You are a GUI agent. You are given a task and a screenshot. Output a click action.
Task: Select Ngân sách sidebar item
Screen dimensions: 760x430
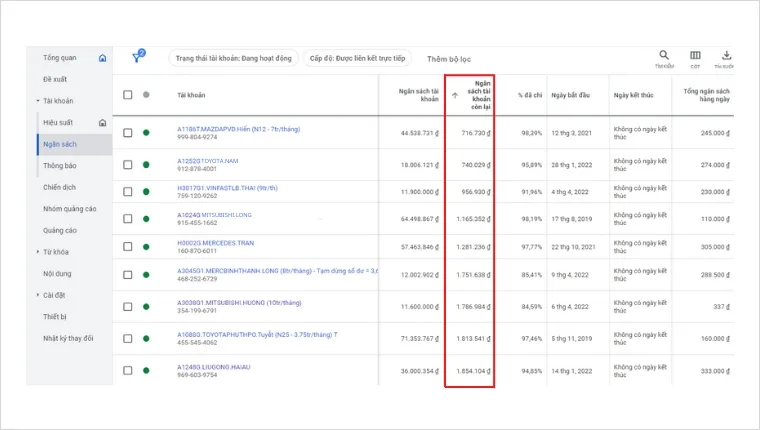coord(60,144)
